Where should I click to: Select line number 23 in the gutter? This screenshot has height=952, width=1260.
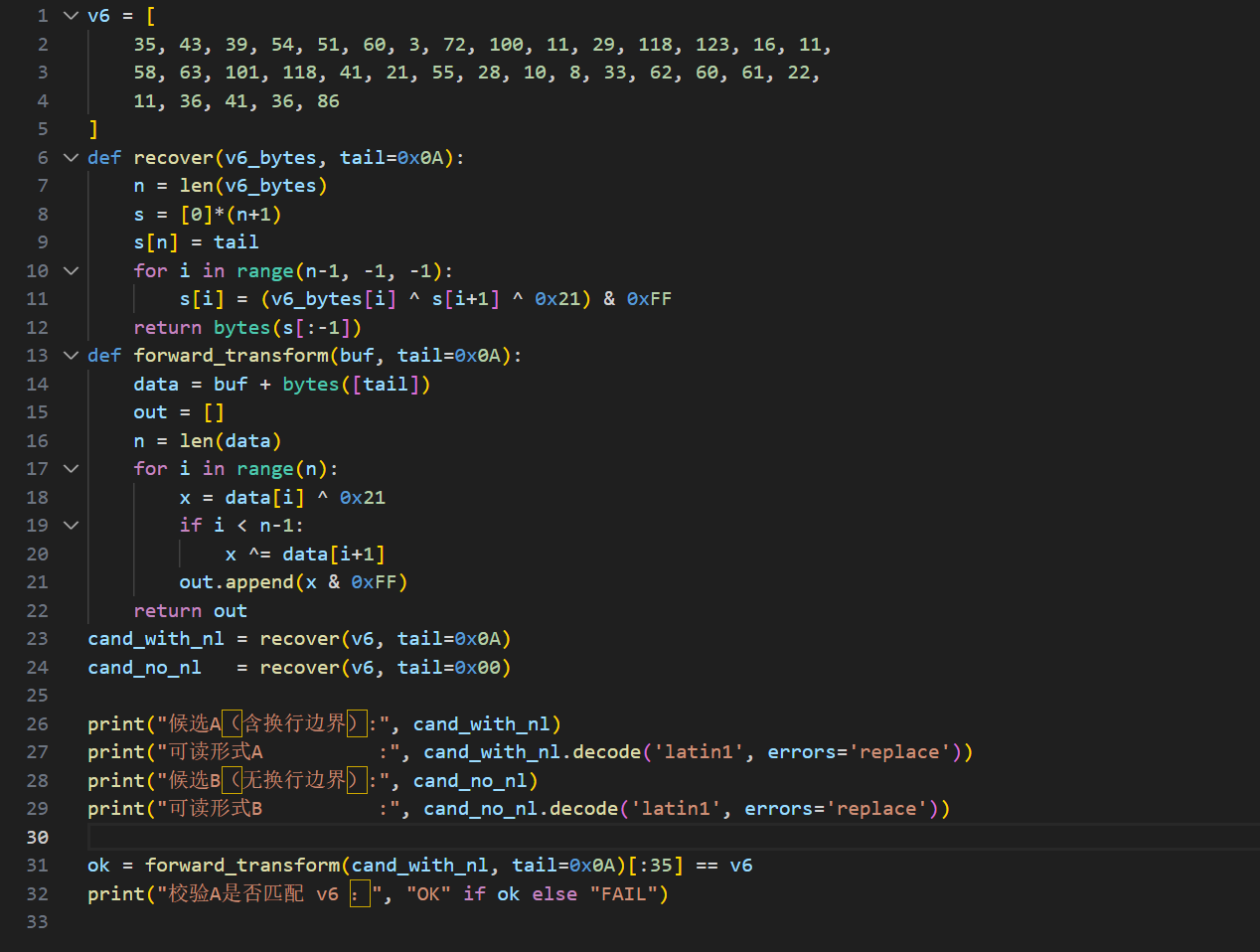(x=37, y=638)
